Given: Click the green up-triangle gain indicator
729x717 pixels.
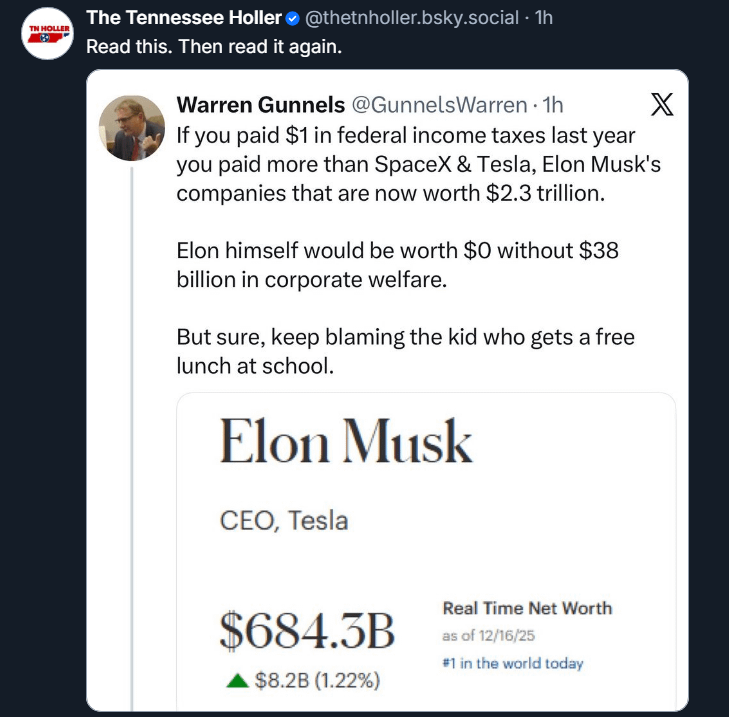Looking at the screenshot, I should (x=236, y=681).
